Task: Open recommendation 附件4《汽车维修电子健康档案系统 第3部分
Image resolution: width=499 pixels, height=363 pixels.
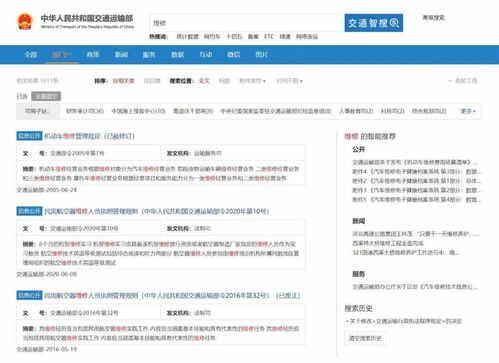Action: tap(417, 172)
